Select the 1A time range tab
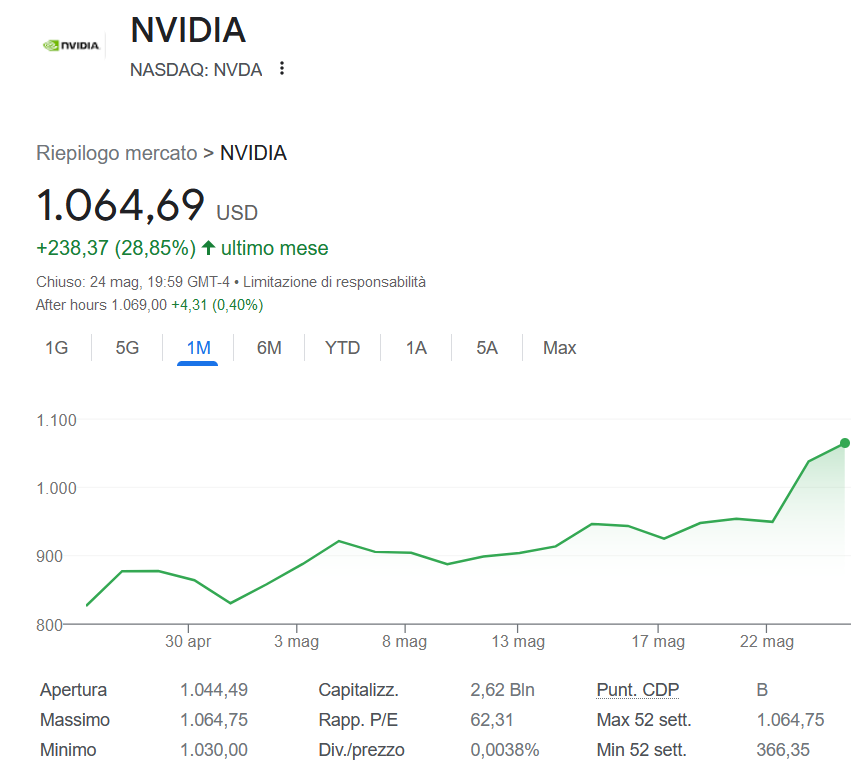 [416, 348]
